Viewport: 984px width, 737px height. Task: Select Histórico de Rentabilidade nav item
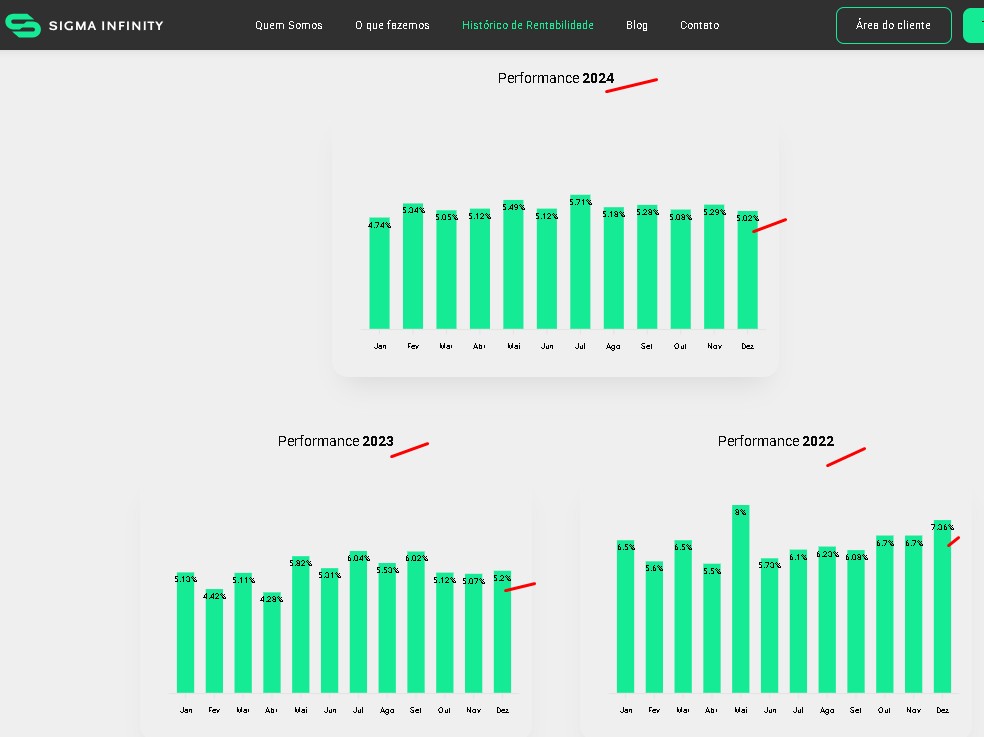tap(527, 25)
